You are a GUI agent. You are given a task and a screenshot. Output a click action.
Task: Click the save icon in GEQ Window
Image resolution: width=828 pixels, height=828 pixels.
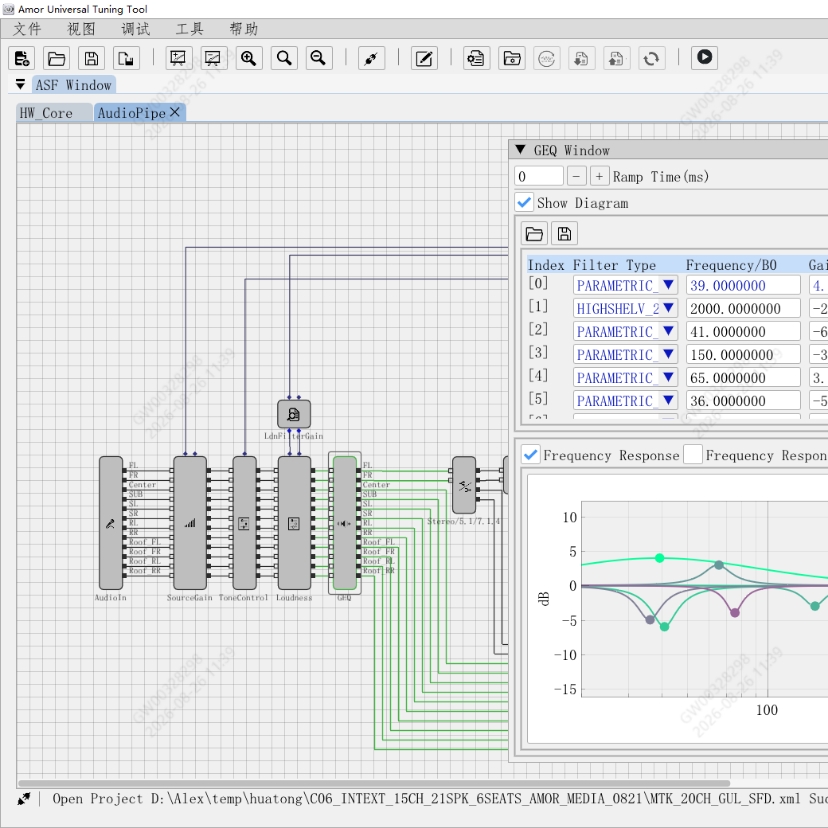point(564,233)
